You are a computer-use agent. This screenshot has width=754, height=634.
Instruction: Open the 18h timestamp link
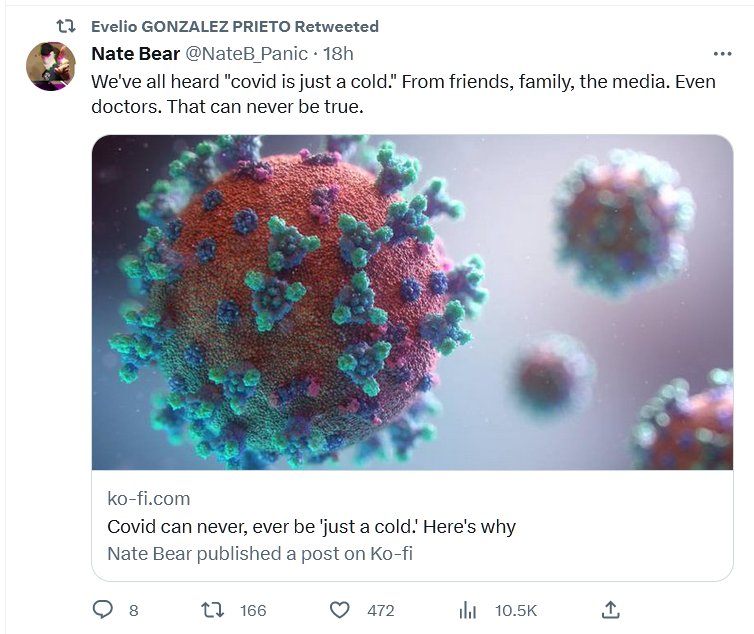(337, 53)
